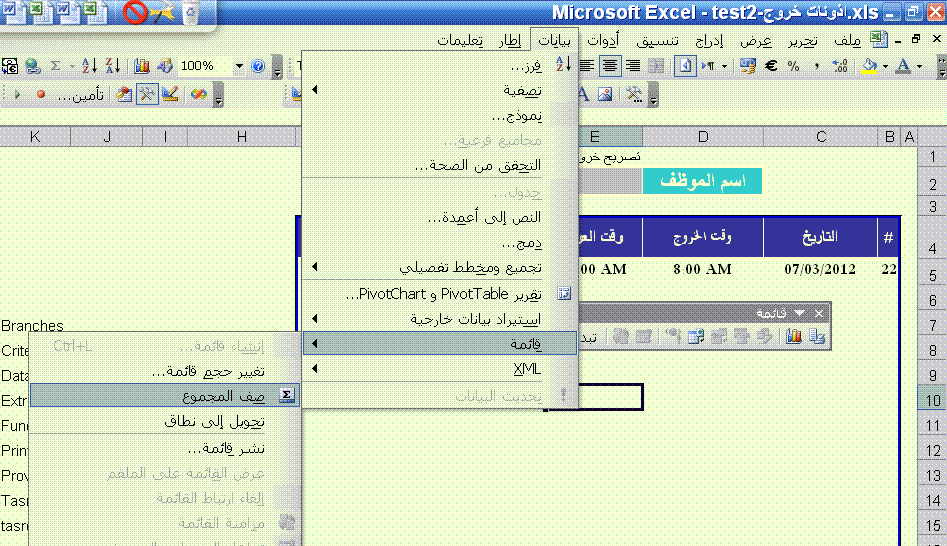Image resolution: width=947 pixels, height=546 pixels.
Task: Apply the Percent style icon
Action: click(794, 66)
